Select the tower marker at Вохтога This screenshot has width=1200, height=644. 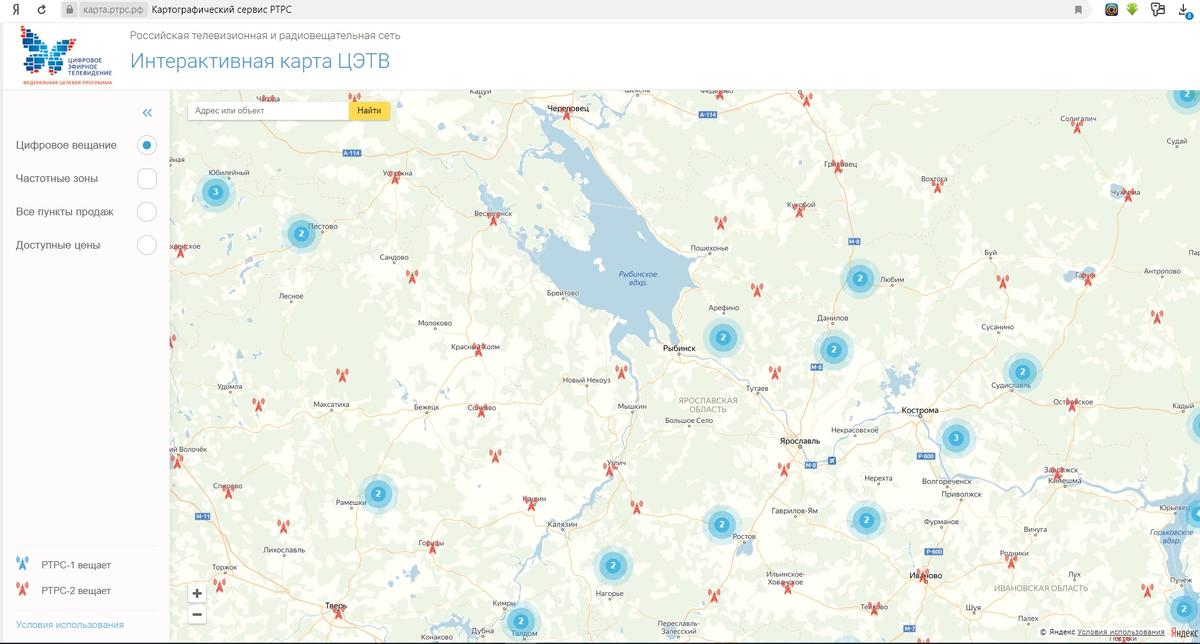pos(937,185)
